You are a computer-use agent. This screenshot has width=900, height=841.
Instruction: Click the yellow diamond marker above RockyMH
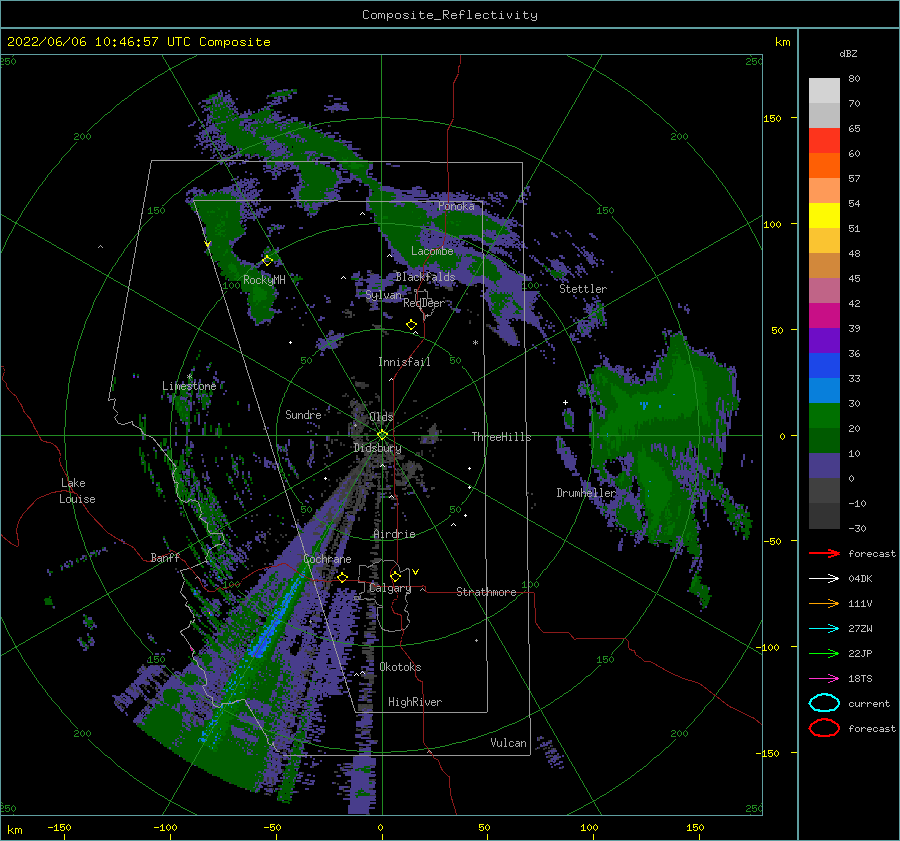point(267,261)
